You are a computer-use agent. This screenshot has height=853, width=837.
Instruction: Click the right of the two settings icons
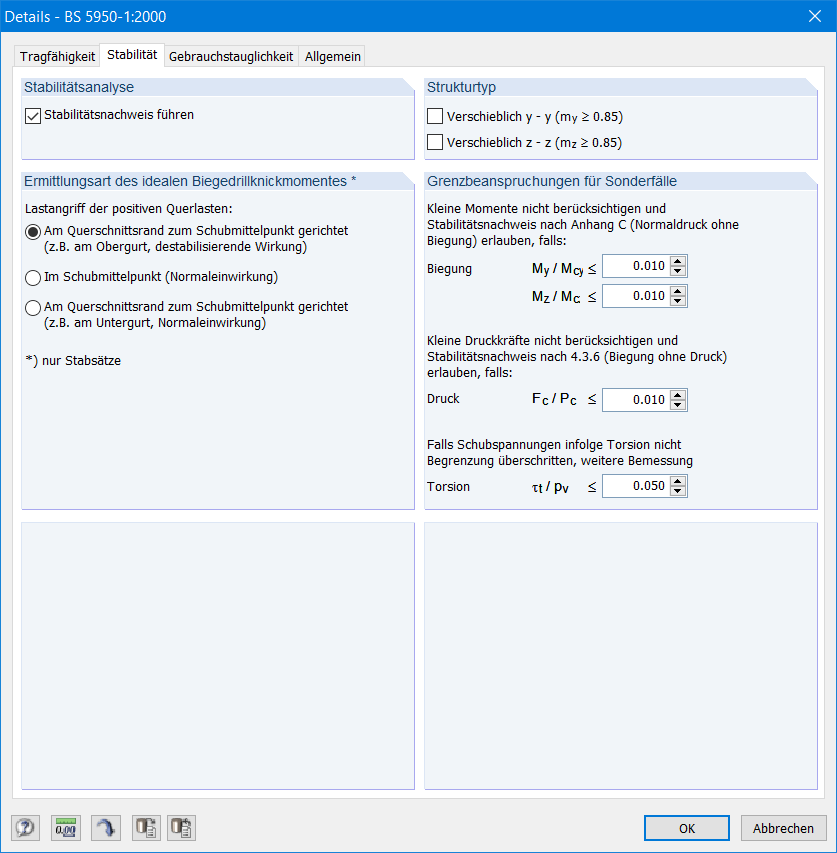pos(182,827)
